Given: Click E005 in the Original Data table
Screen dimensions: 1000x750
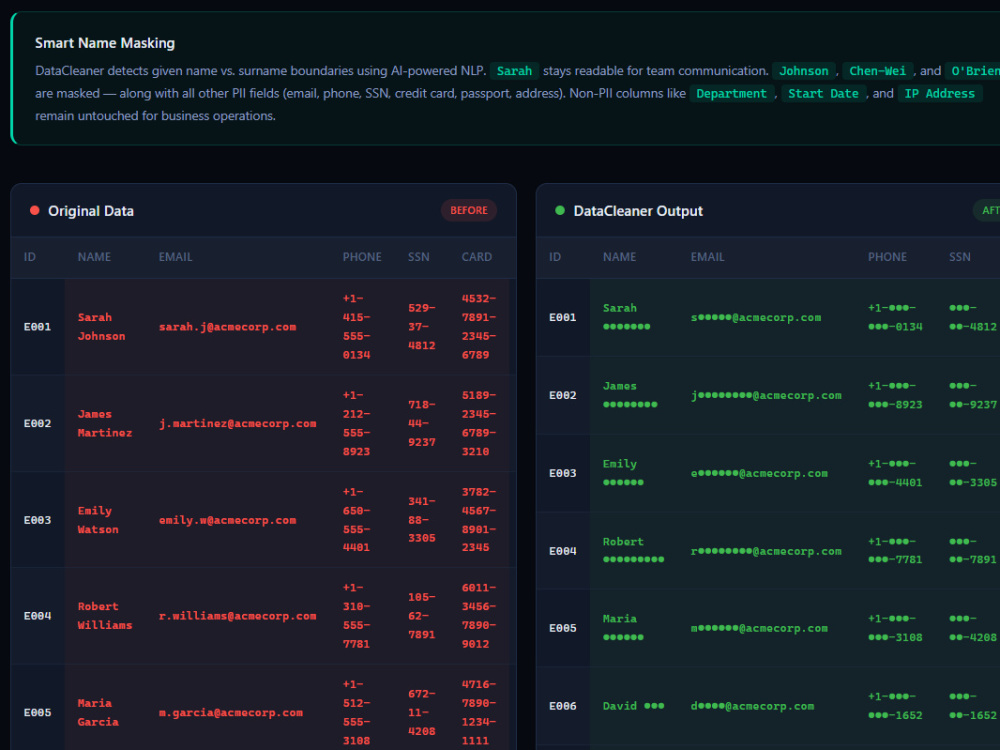Looking at the screenshot, I should click(37, 712).
